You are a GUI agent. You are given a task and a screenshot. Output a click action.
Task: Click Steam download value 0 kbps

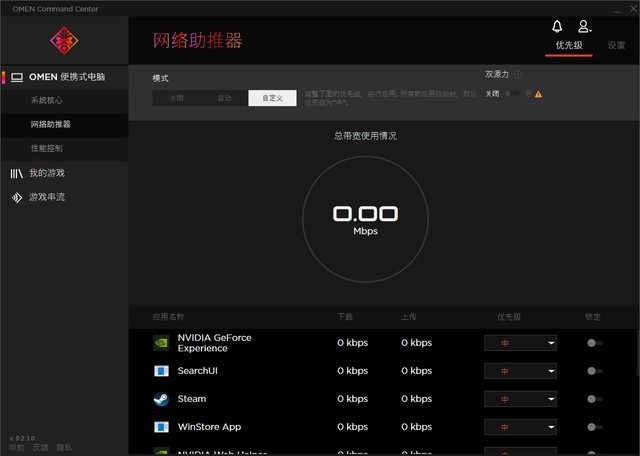point(353,399)
